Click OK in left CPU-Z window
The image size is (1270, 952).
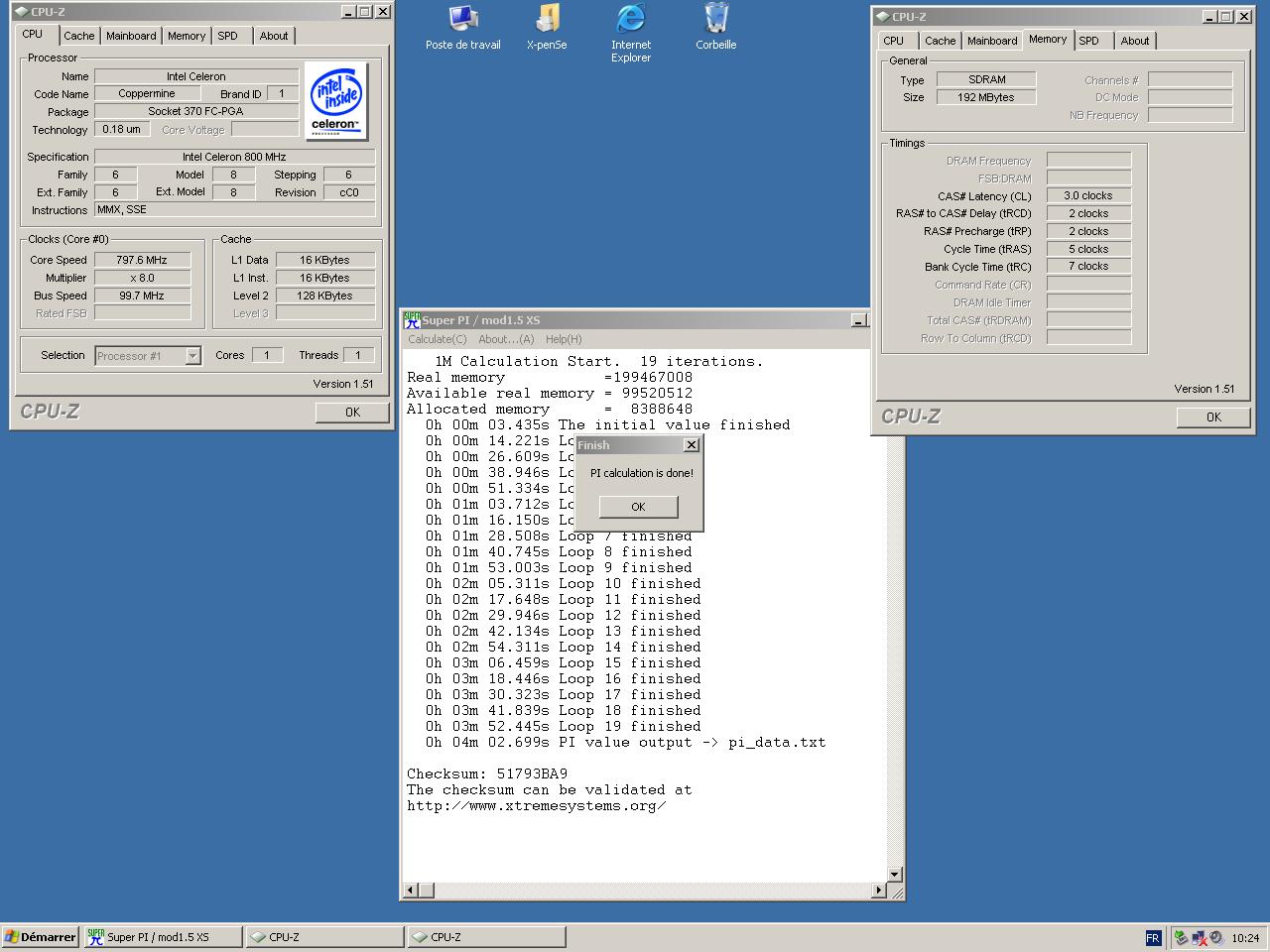click(352, 413)
